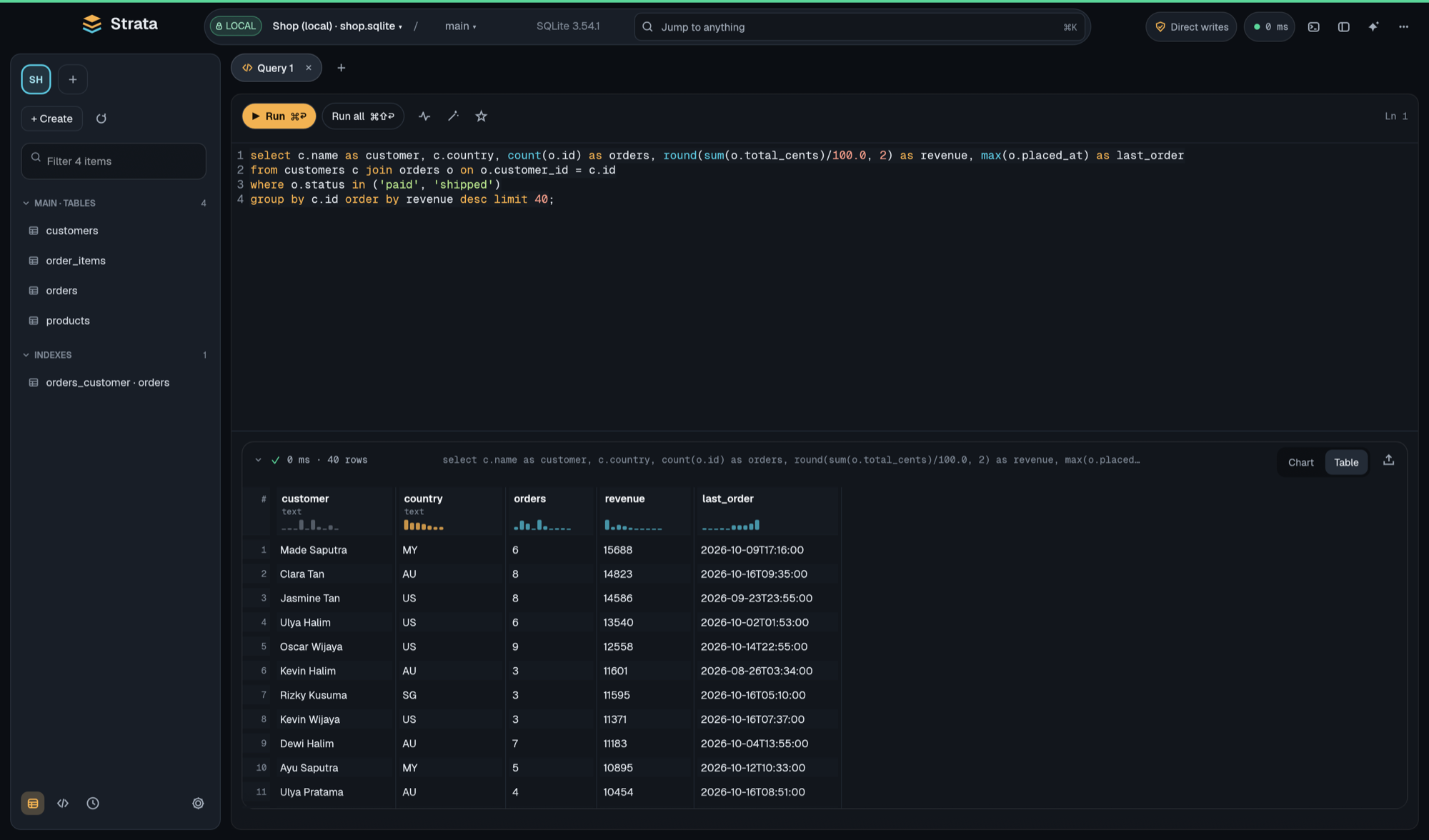Screen dimensions: 1429x840
Task: Click the Run all button
Action: 363,116
